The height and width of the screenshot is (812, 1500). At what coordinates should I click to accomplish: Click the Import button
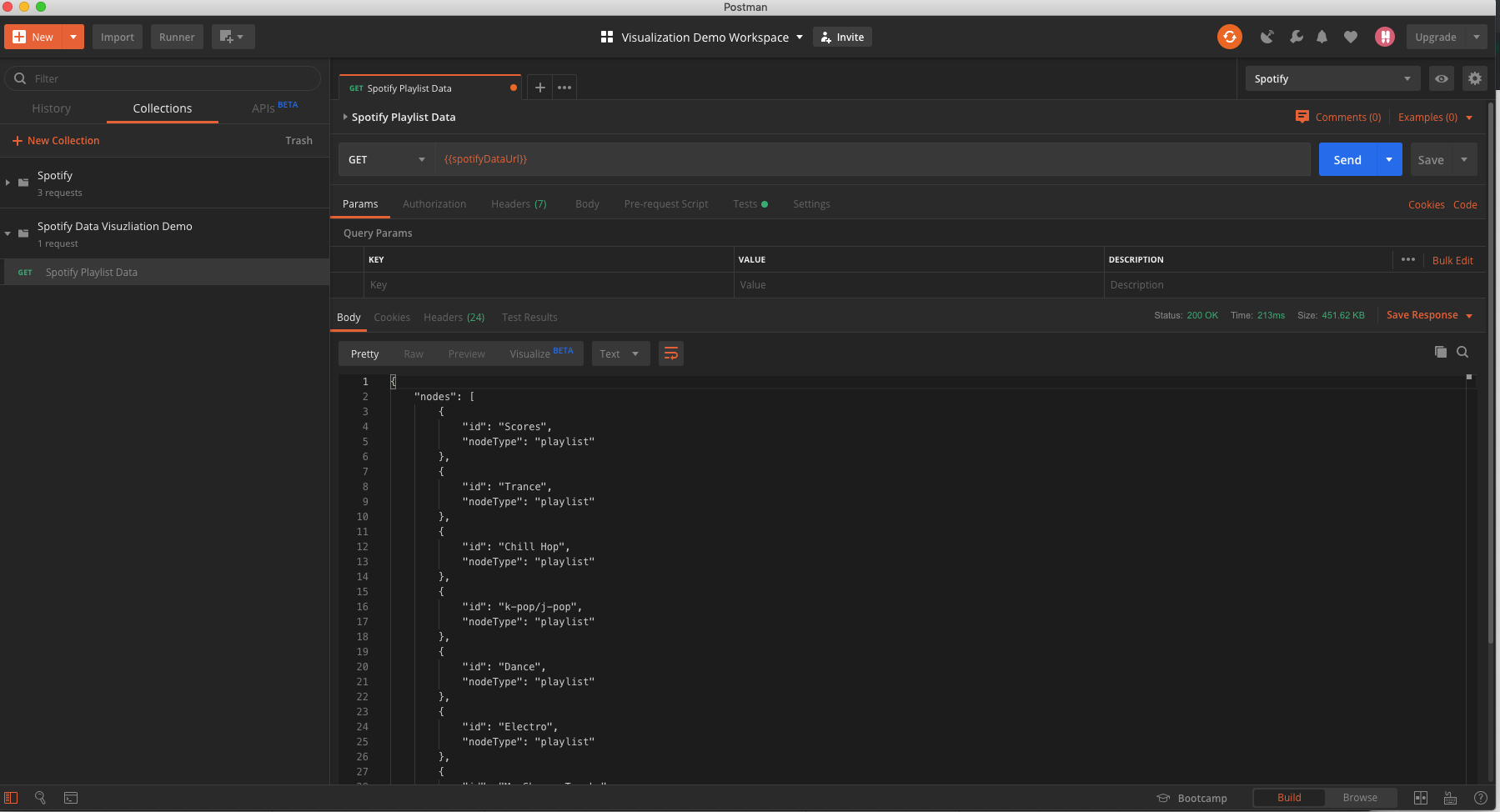(x=118, y=37)
